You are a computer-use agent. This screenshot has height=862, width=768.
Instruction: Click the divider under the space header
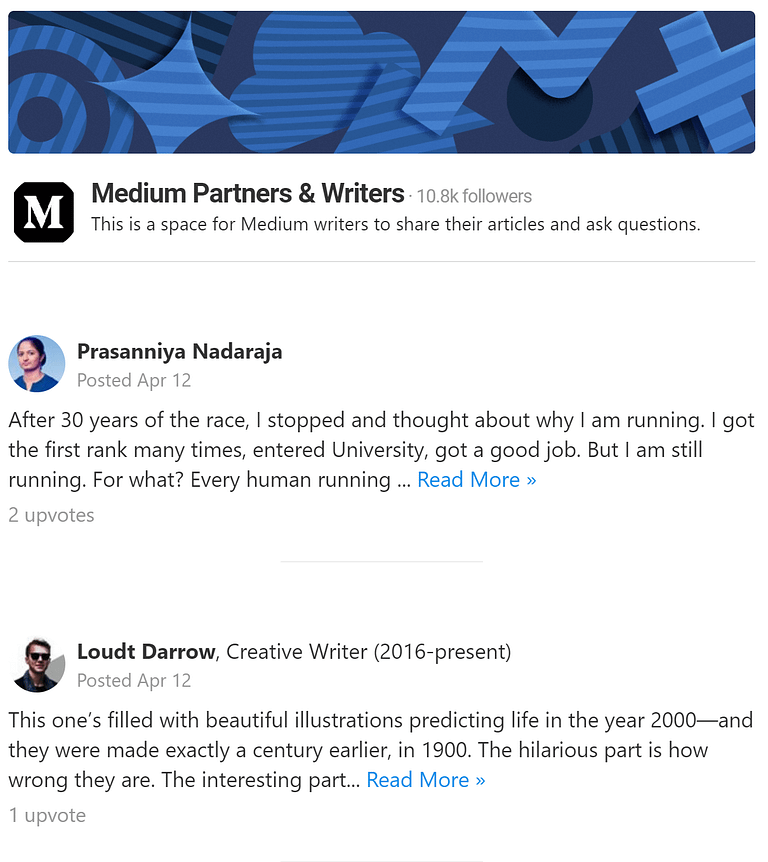click(384, 262)
